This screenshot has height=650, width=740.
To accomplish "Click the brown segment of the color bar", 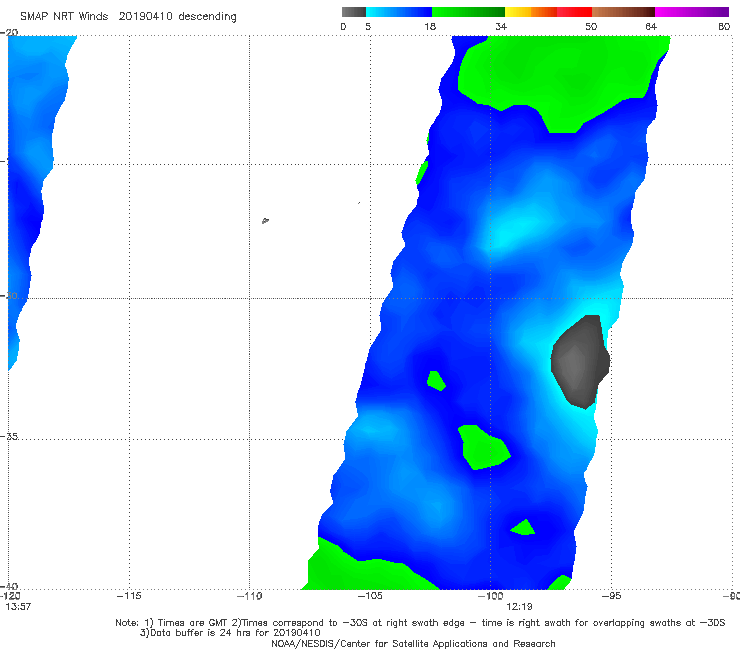I will [623, 12].
